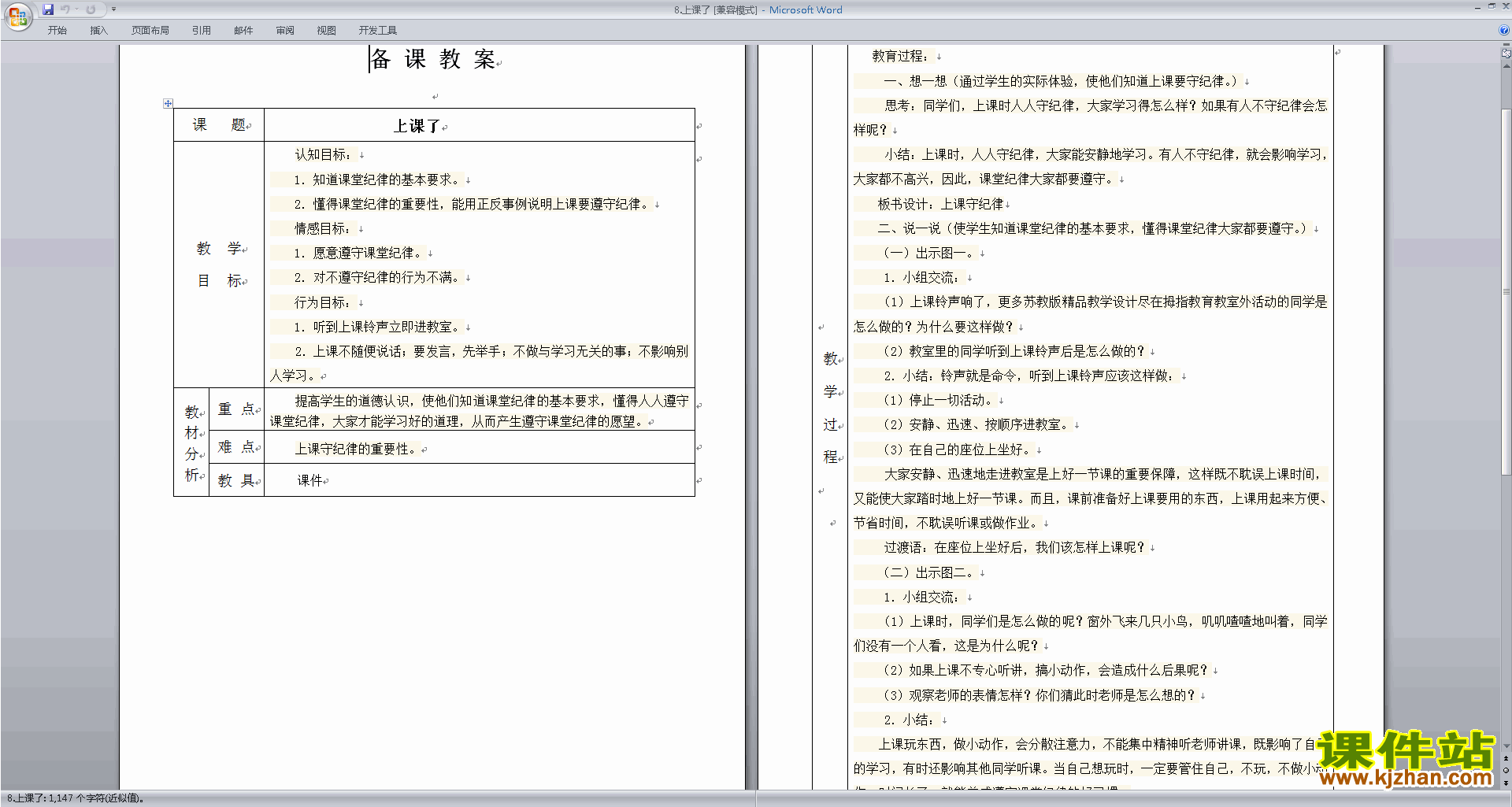
Task: Click the line 1. 愿意遵守课堂纪律。
Action: click(x=358, y=253)
